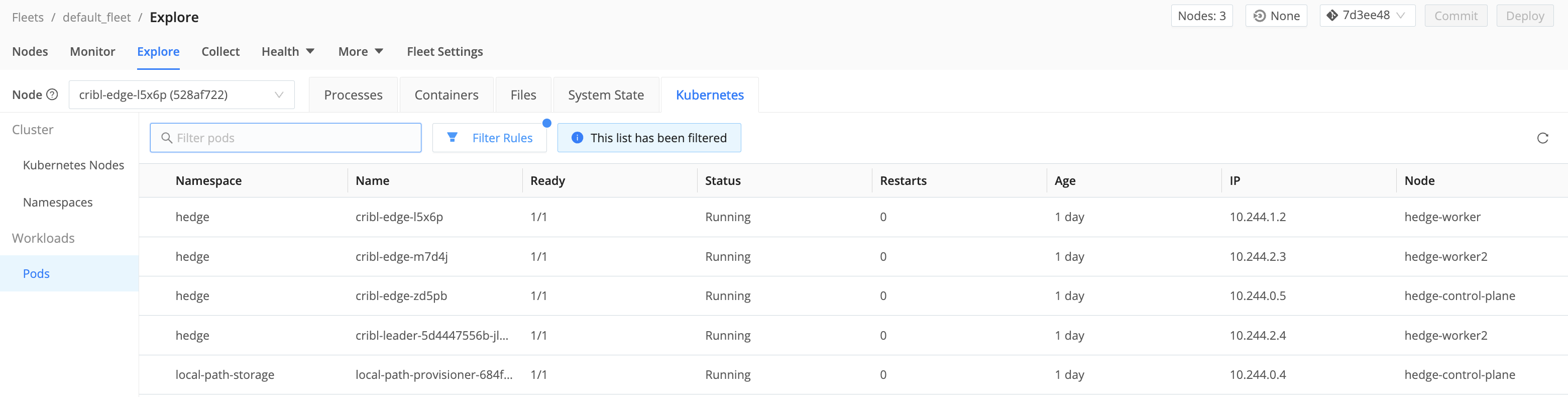Image resolution: width=1568 pixels, height=397 pixels.
Task: Click the Node help question-mark icon
Action: (x=52, y=94)
